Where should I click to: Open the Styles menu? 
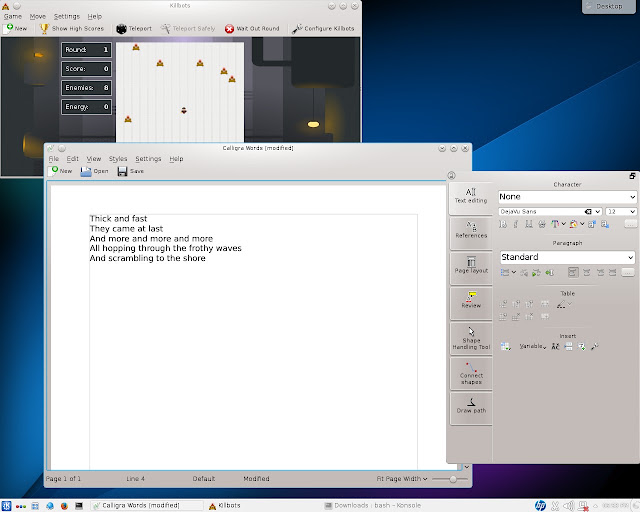pyautogui.click(x=118, y=159)
